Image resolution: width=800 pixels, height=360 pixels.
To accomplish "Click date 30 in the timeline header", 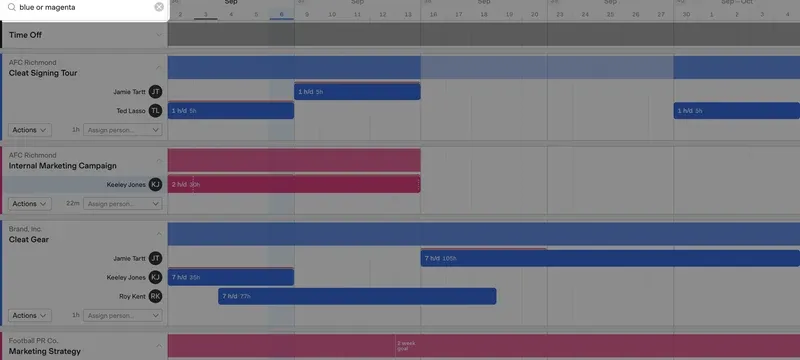I will click(686, 14).
